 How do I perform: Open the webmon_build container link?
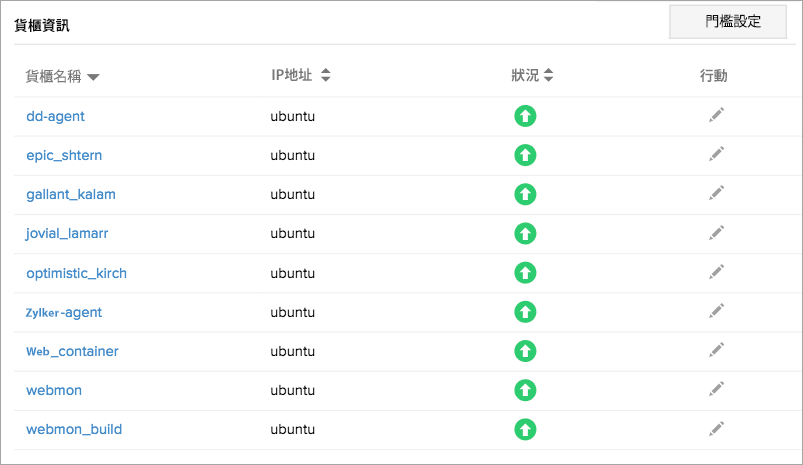pyautogui.click(x=74, y=429)
